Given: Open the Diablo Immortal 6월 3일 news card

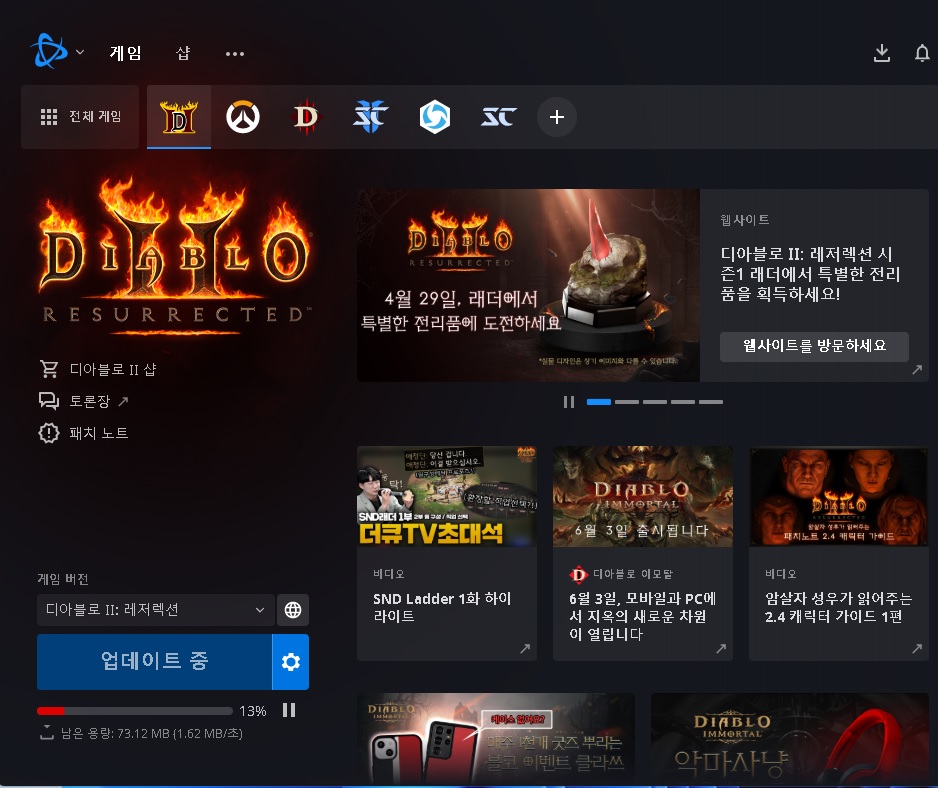Looking at the screenshot, I should point(643,553).
